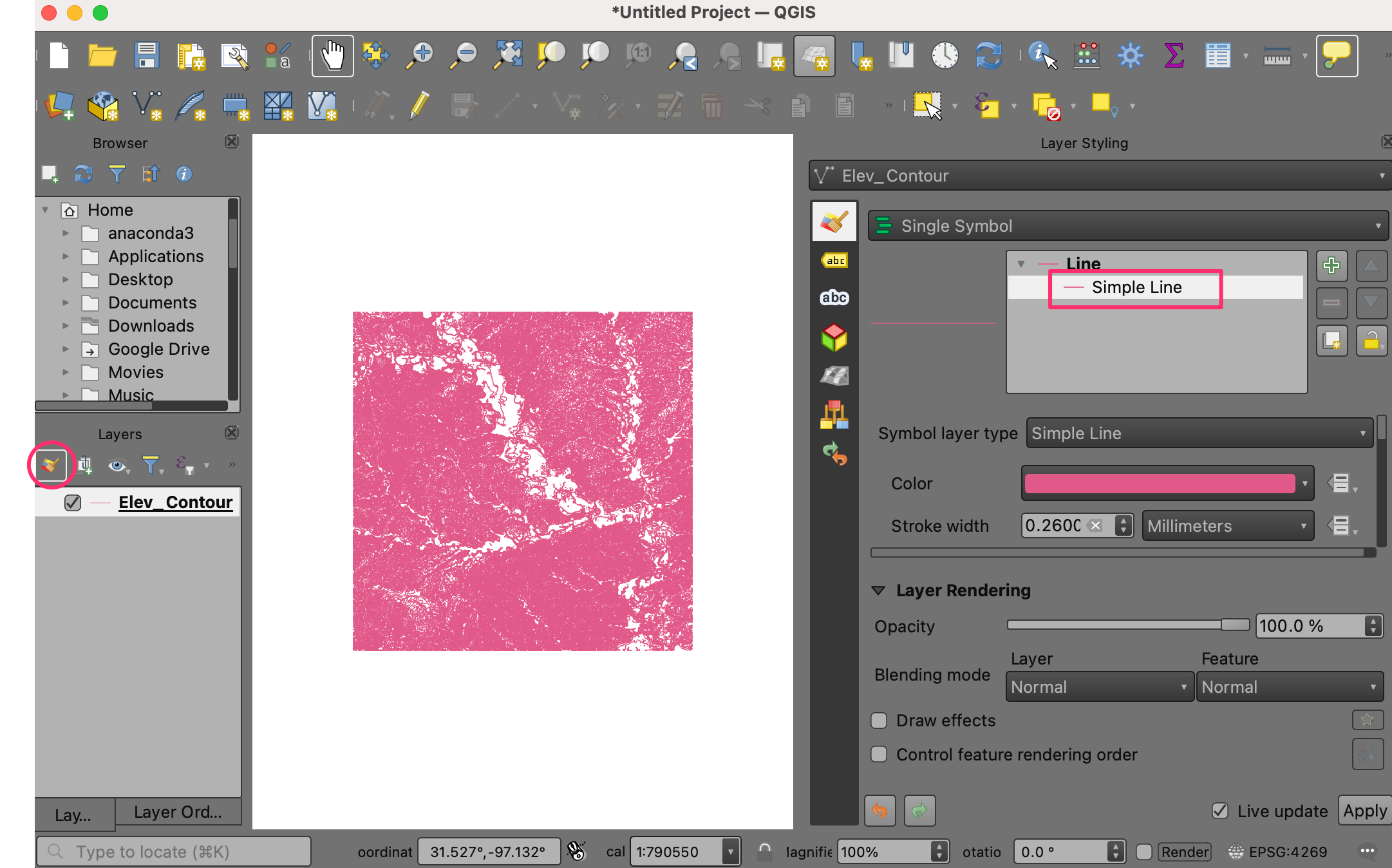
Task: Click the Apply button
Action: [x=1364, y=811]
